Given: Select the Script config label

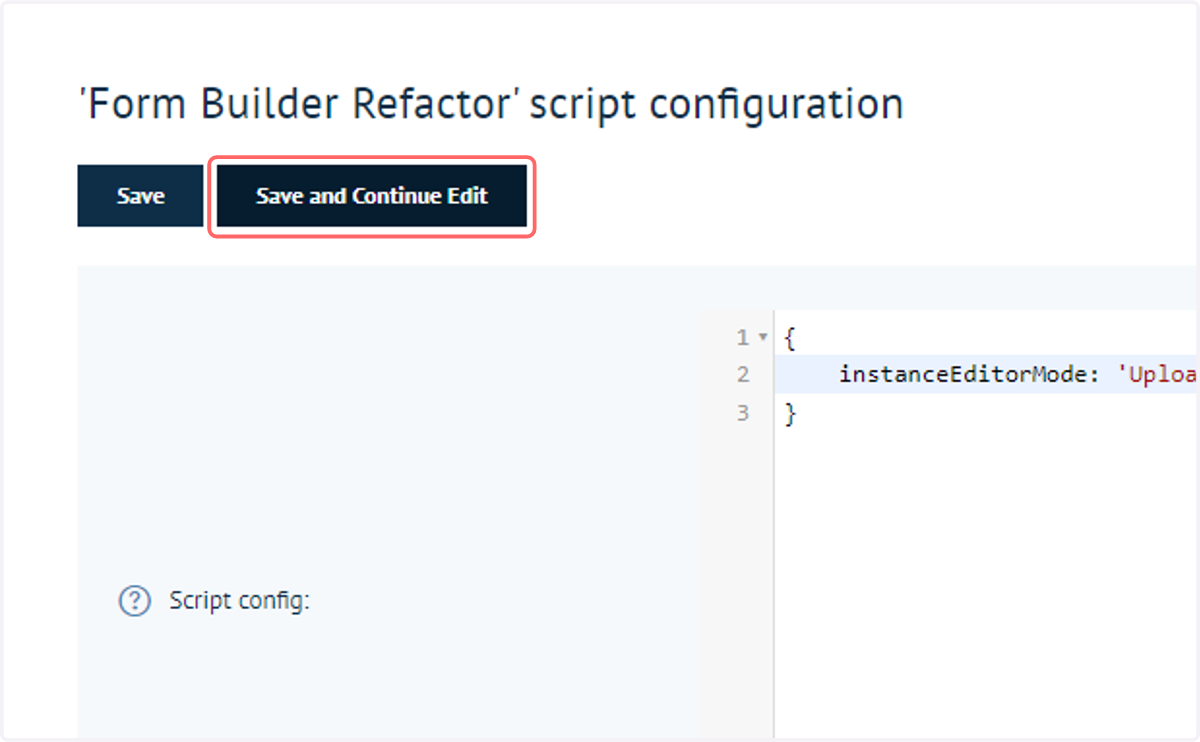Looking at the screenshot, I should click(x=240, y=601).
